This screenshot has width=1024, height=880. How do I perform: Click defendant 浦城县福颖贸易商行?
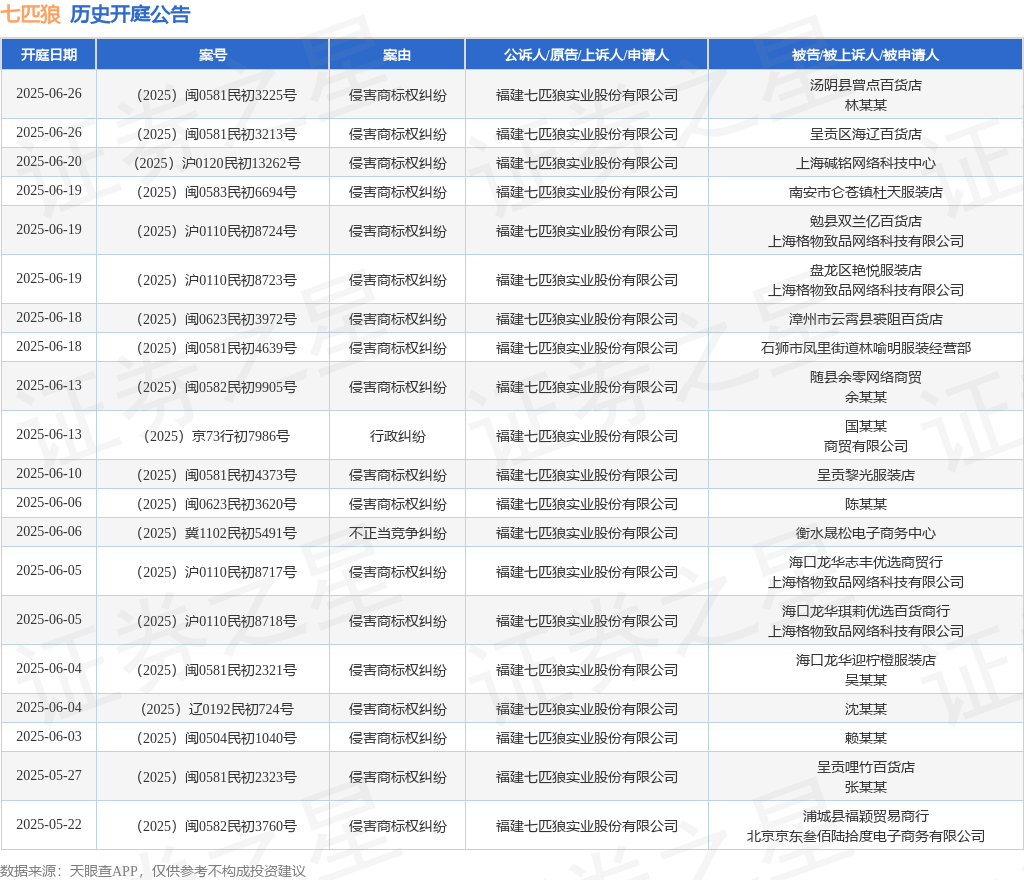pyautogui.click(x=866, y=816)
